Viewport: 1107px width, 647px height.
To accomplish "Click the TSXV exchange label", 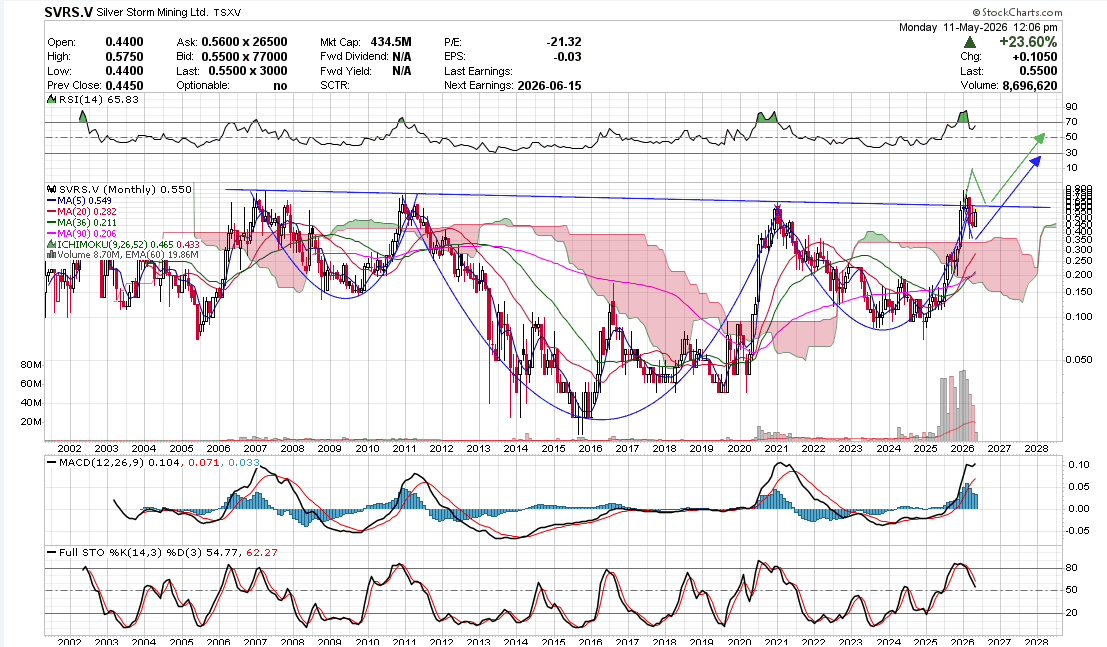I will pos(227,13).
